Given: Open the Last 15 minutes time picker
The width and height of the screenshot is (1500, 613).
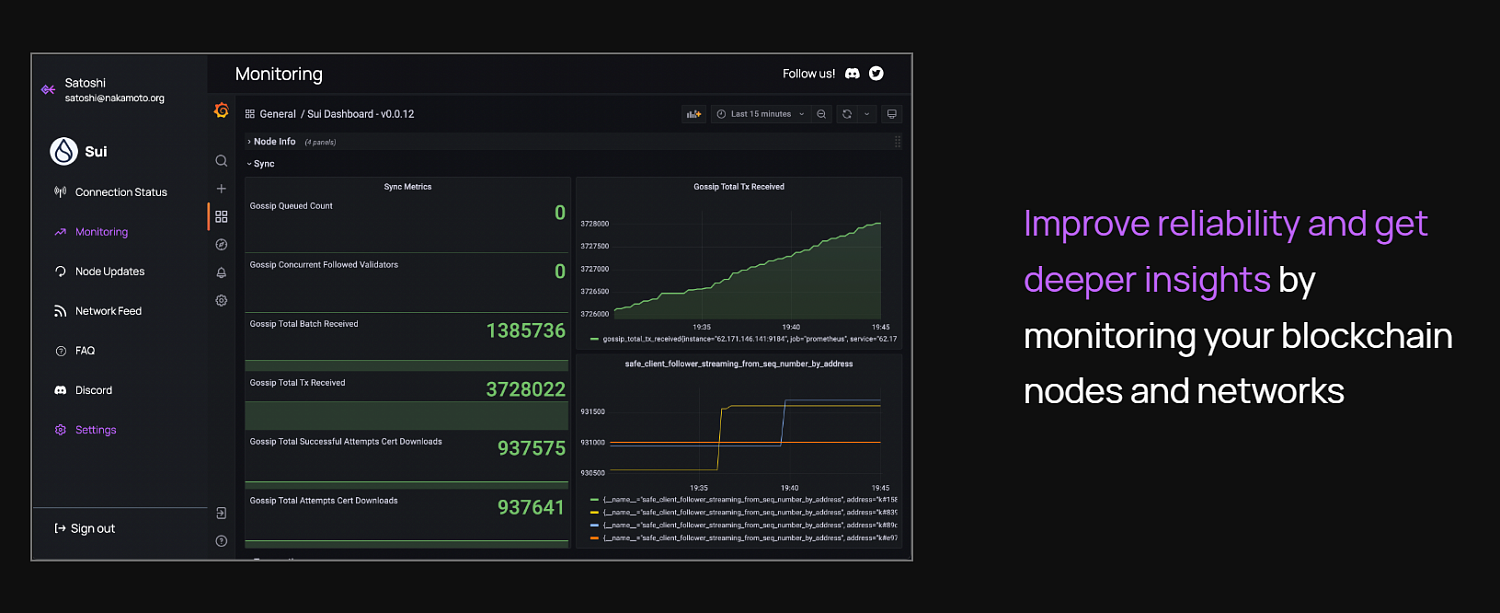Looking at the screenshot, I should pyautogui.click(x=760, y=114).
